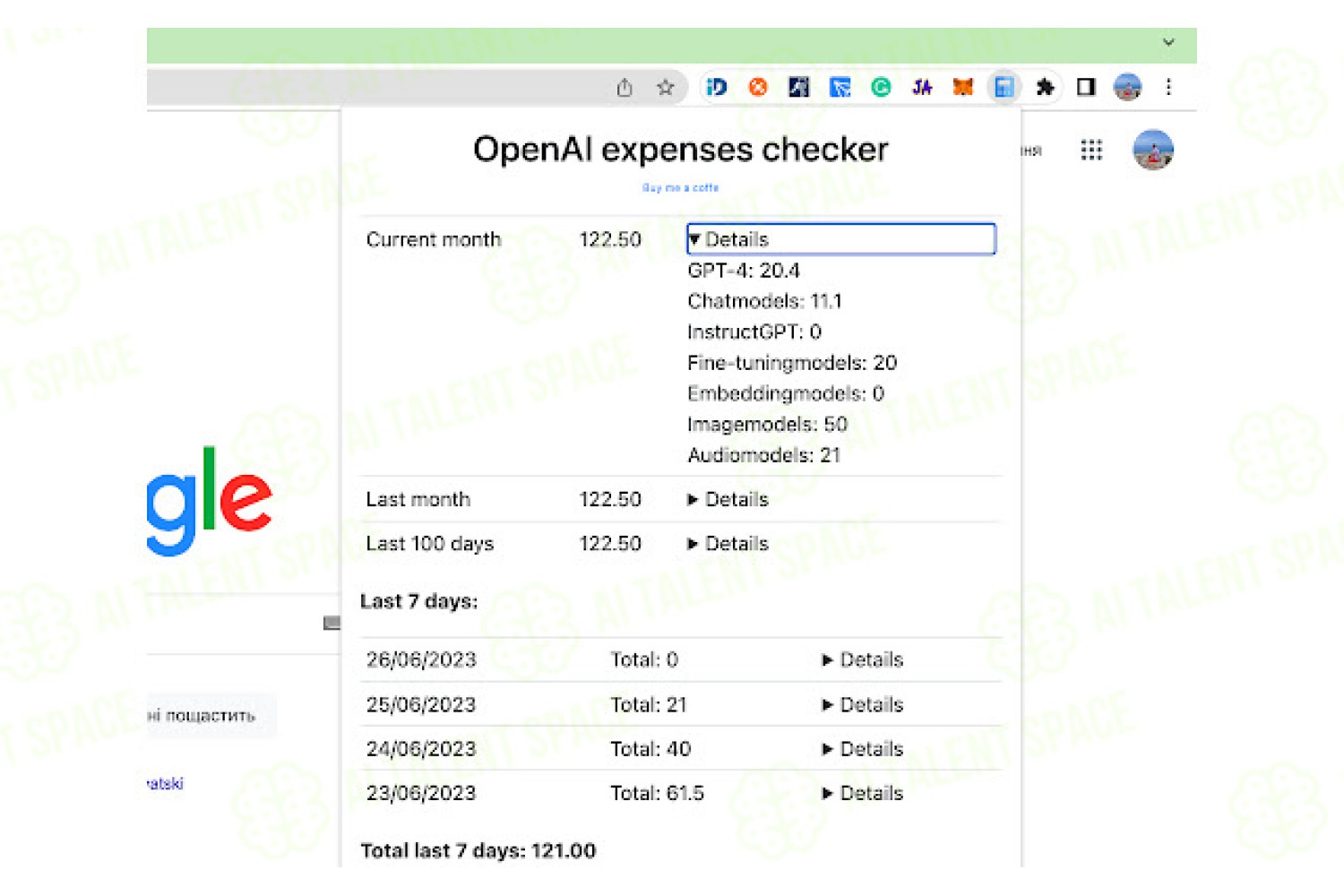Click the Last 100 days 122.50 amount
The height and width of the screenshot is (896, 1344).
point(610,544)
